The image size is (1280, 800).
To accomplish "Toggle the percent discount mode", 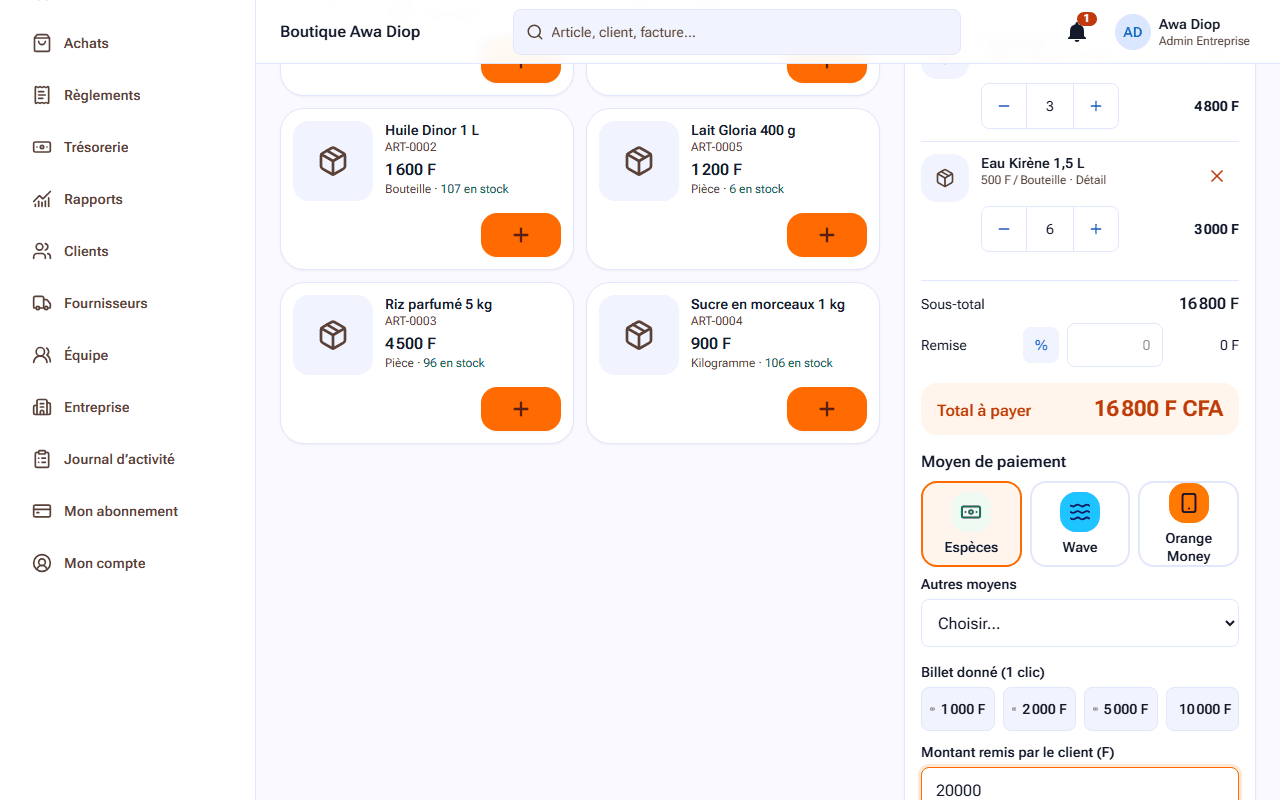I will (x=1041, y=345).
